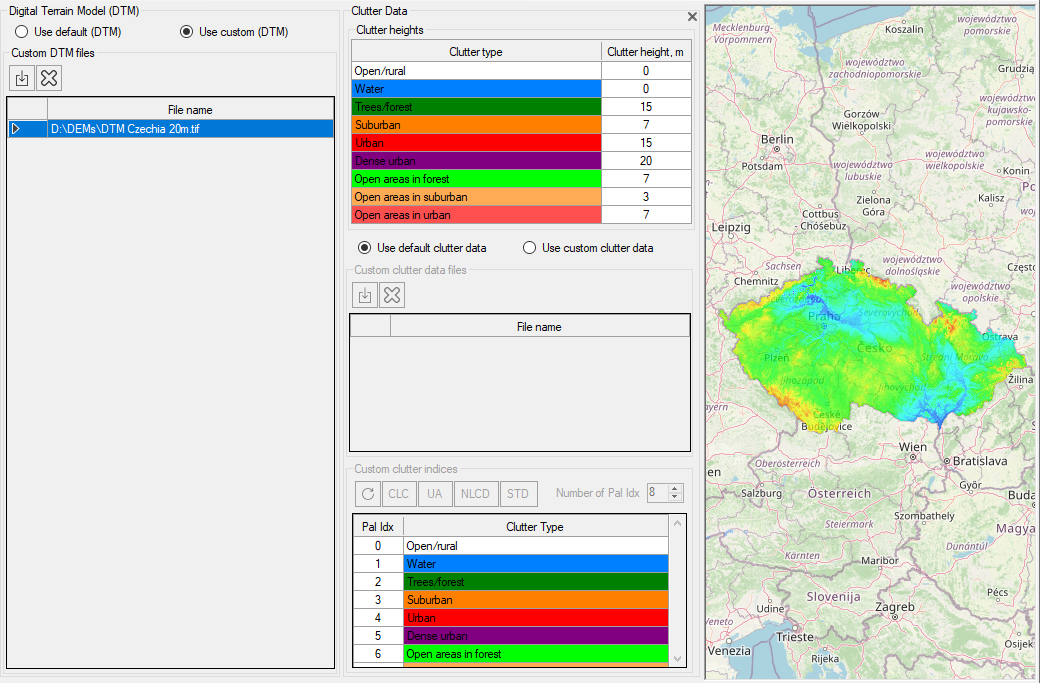The width and height of the screenshot is (1040, 683).
Task: Click the Dense urban clutter type color cell
Action: click(x=476, y=160)
